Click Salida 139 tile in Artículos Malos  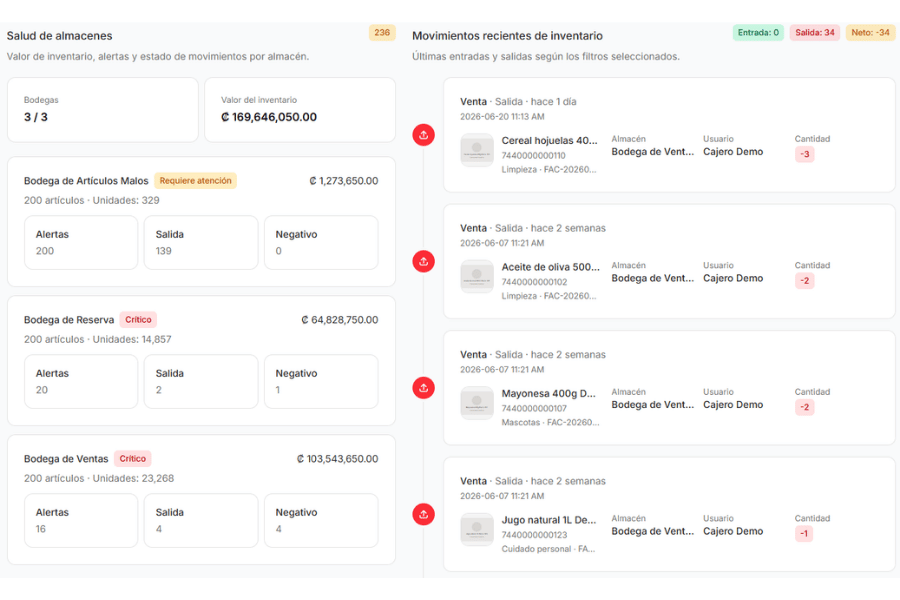point(201,242)
